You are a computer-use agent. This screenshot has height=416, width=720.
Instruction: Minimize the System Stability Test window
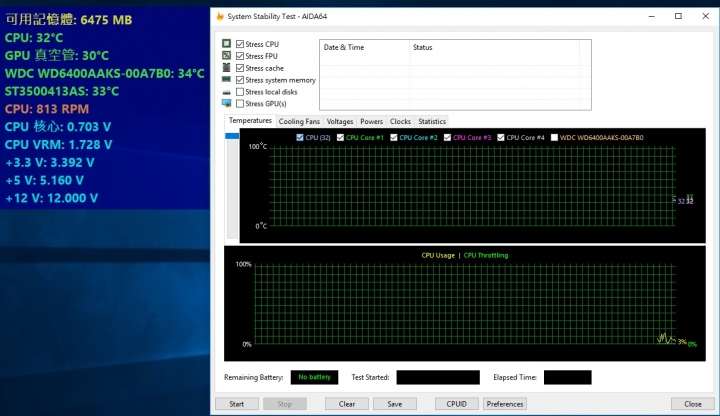(x=652, y=16)
